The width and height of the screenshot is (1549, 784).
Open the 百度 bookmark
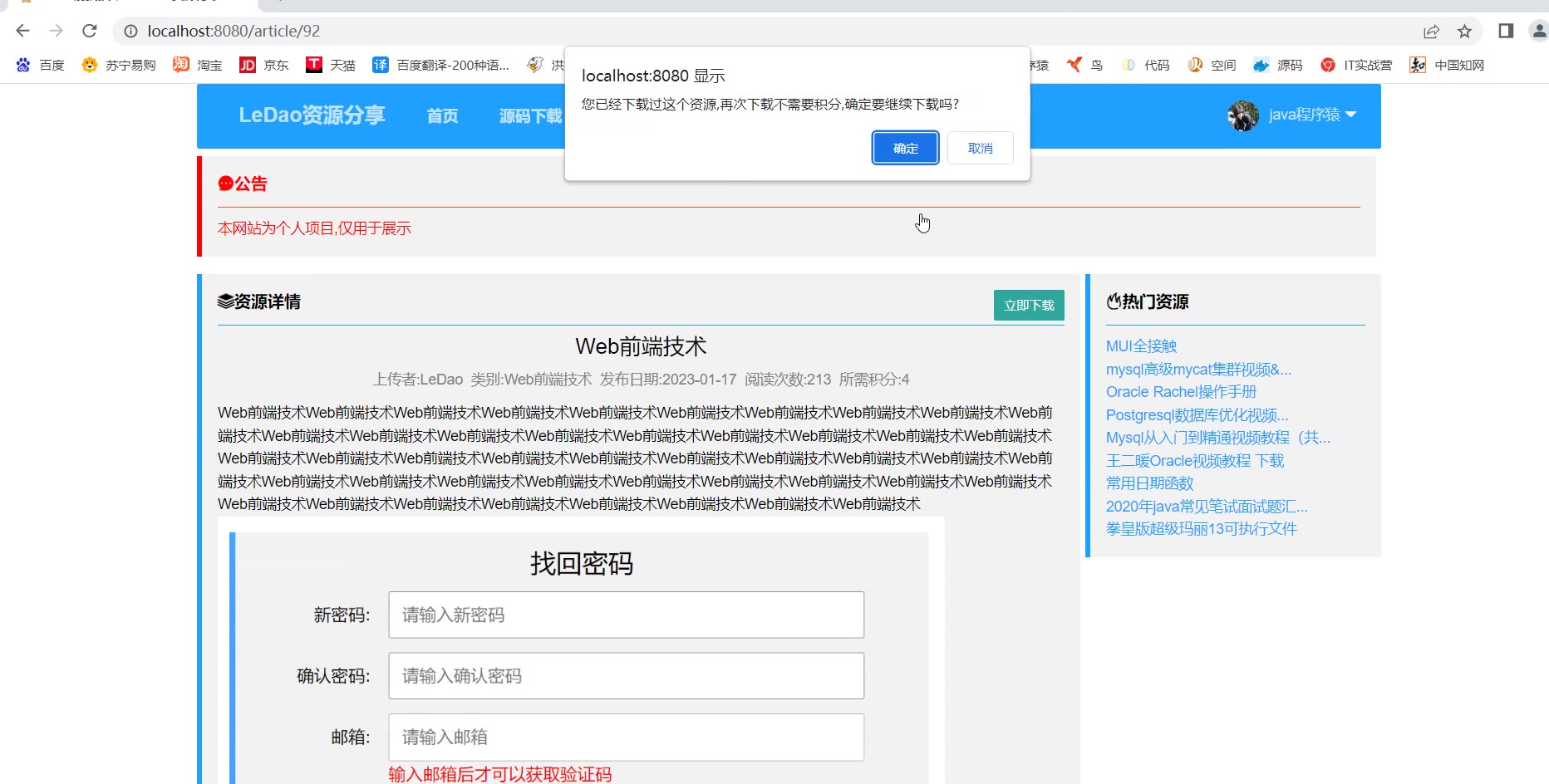(x=40, y=65)
